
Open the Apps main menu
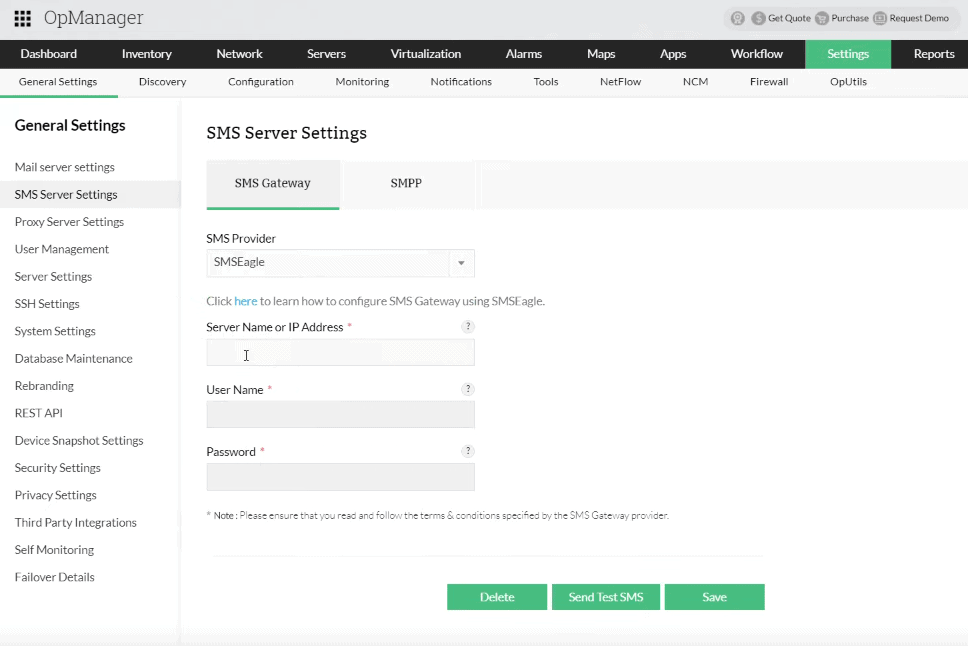pyautogui.click(x=673, y=54)
